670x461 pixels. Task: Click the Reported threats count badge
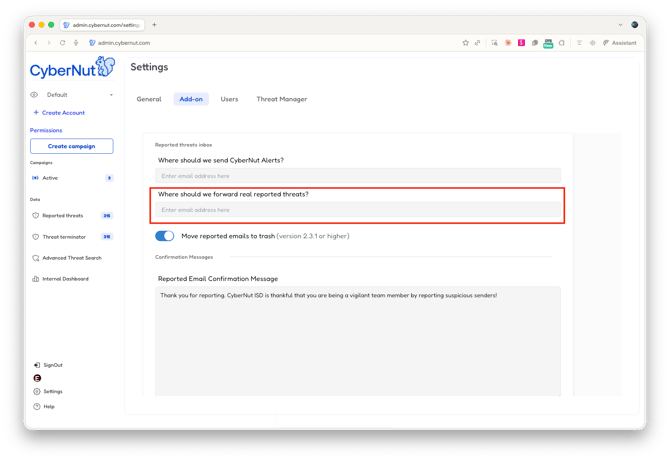tap(107, 216)
